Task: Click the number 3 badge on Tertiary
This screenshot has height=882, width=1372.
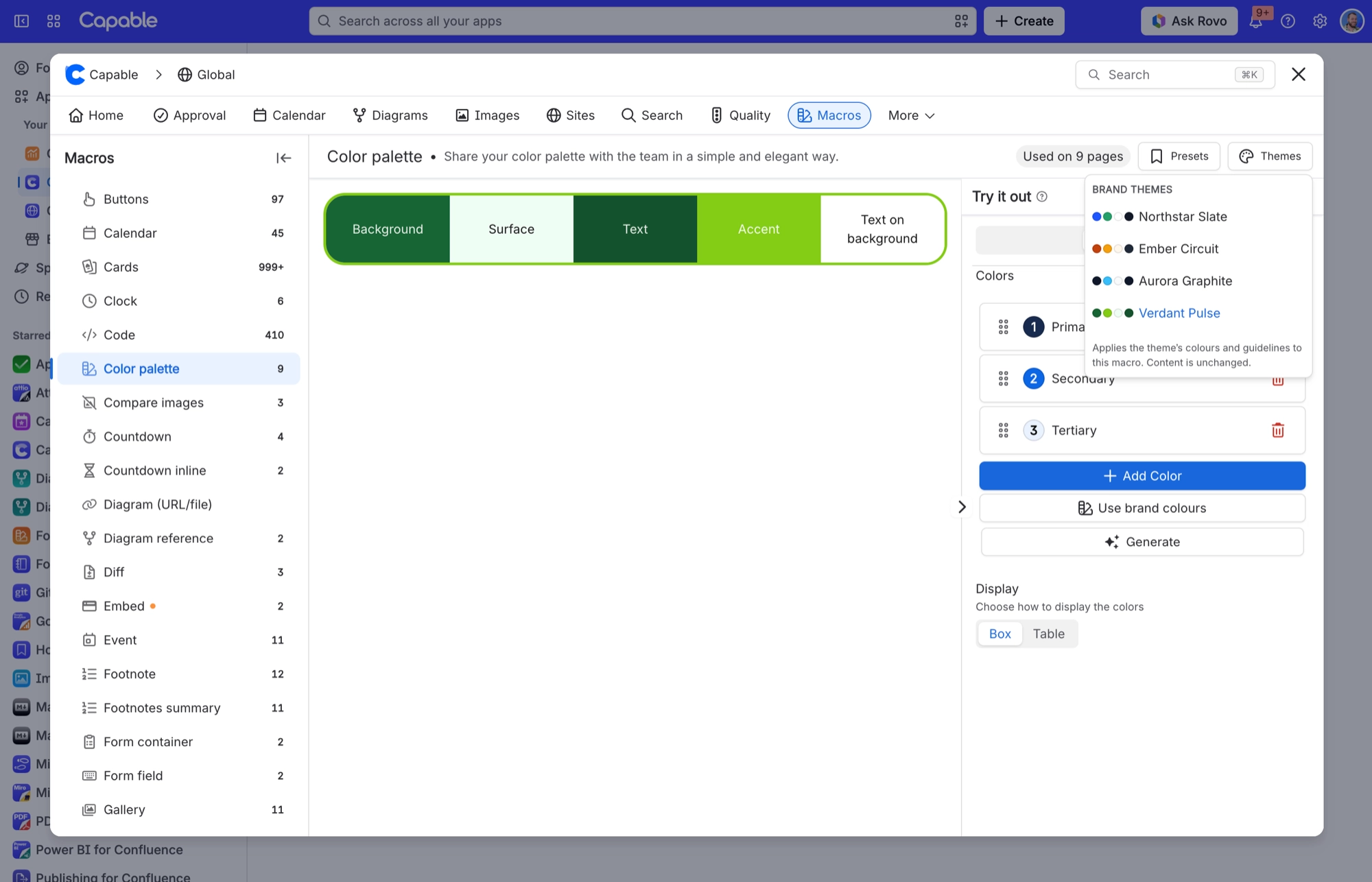Action: click(x=1033, y=430)
